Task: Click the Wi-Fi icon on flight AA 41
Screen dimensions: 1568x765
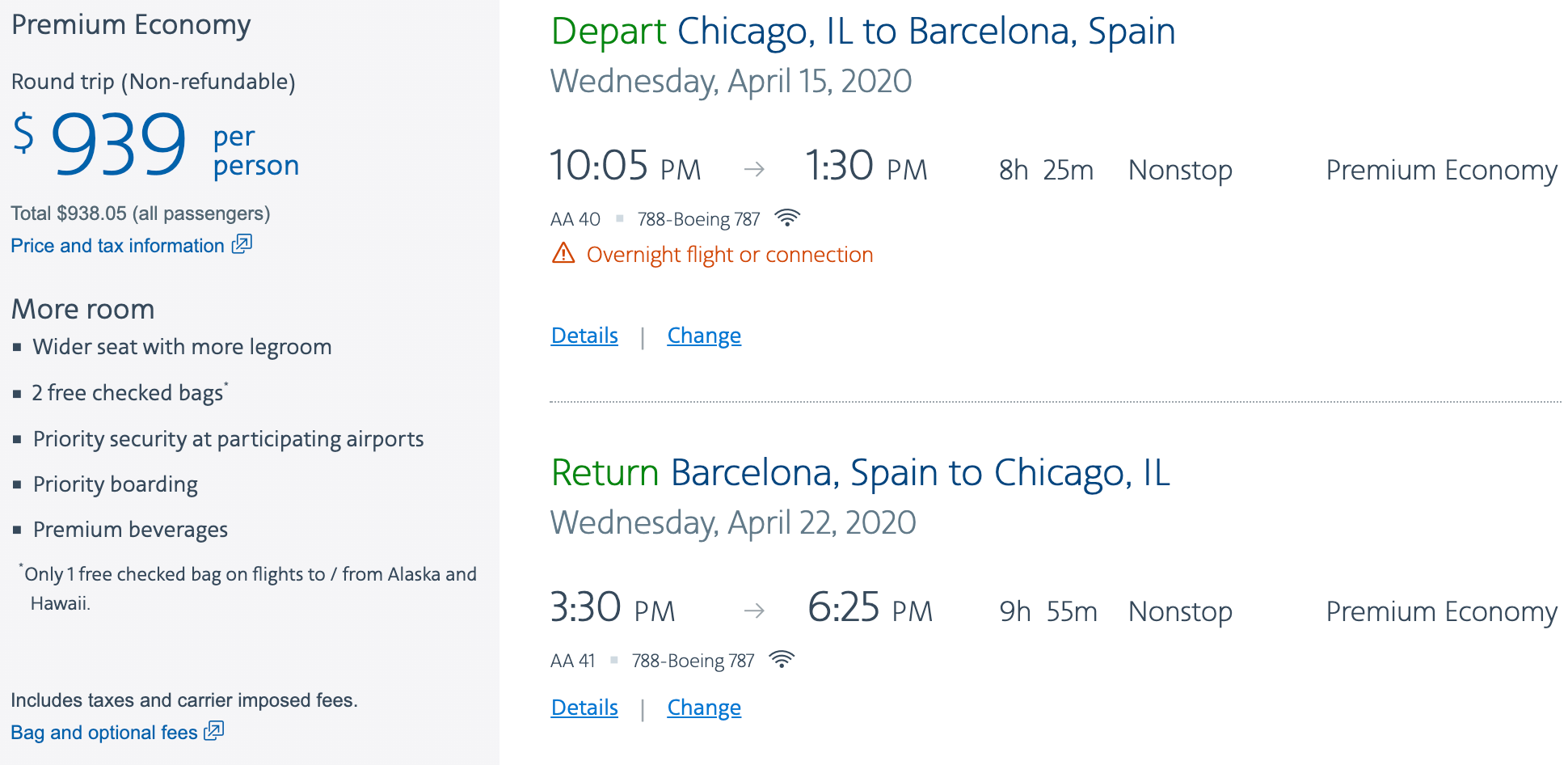Action: pyautogui.click(x=781, y=659)
